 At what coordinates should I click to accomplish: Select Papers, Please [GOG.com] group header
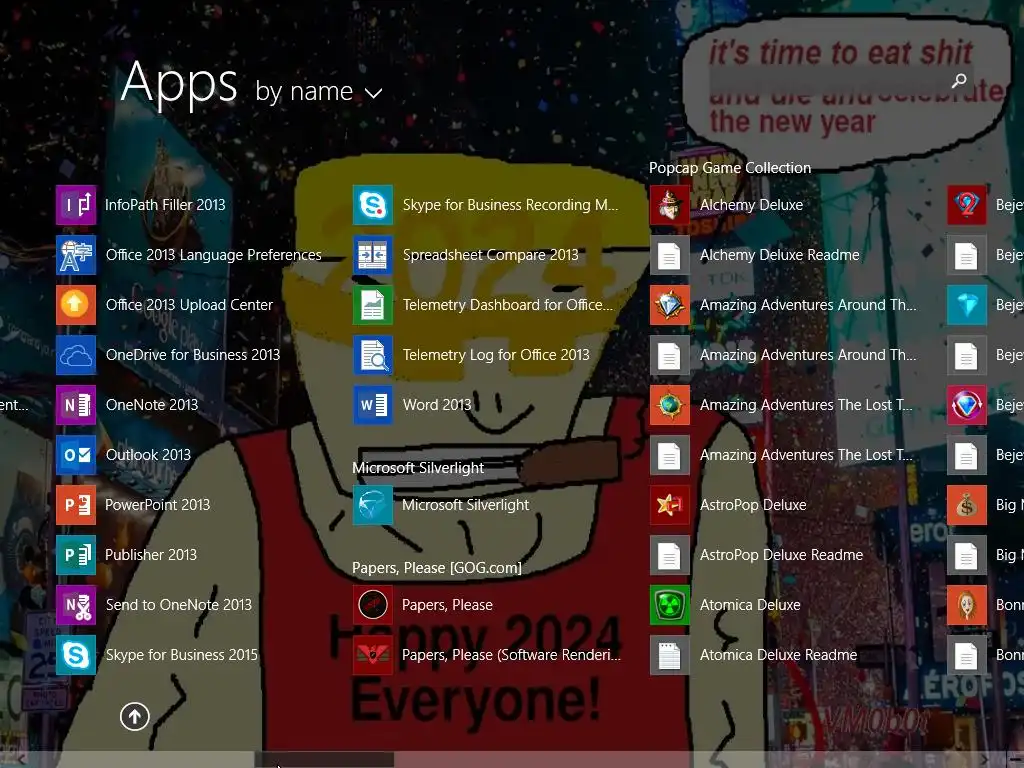[x=436, y=568]
